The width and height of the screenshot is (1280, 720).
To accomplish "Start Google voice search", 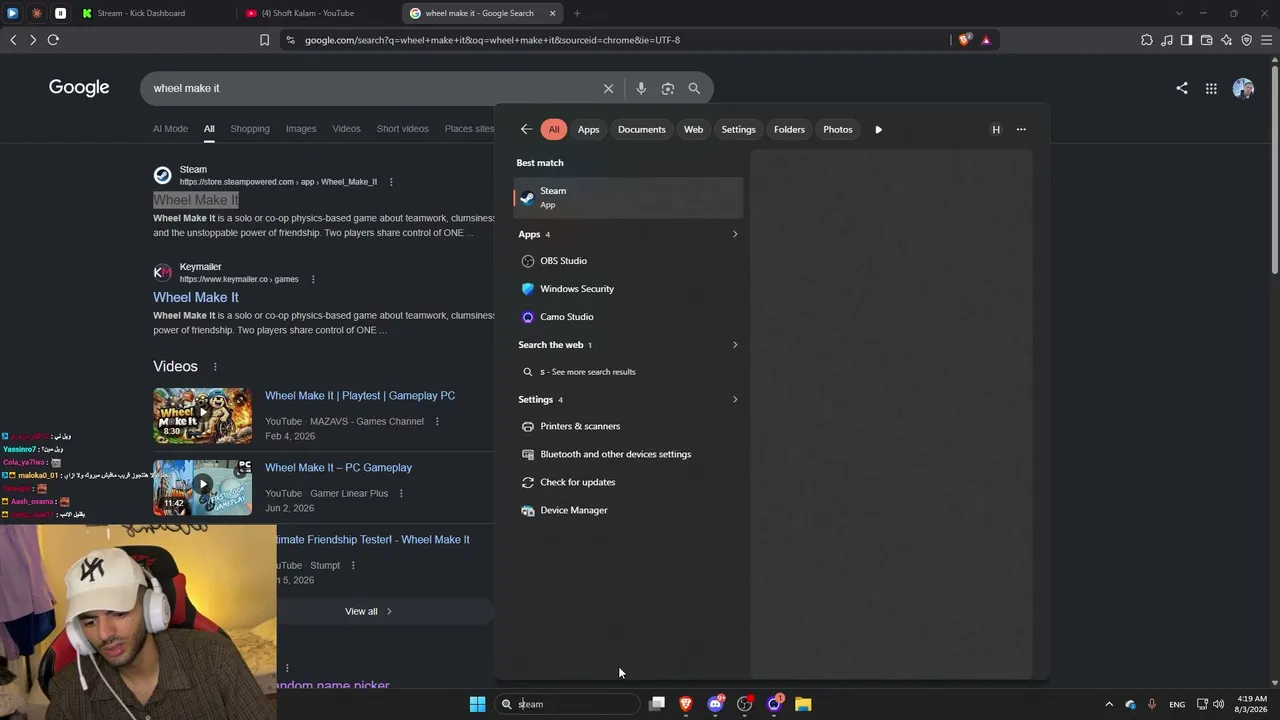I will click(x=641, y=88).
